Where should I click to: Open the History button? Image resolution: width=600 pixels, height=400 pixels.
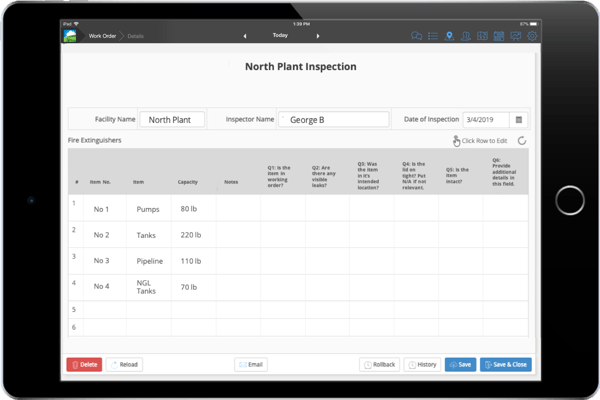421,364
